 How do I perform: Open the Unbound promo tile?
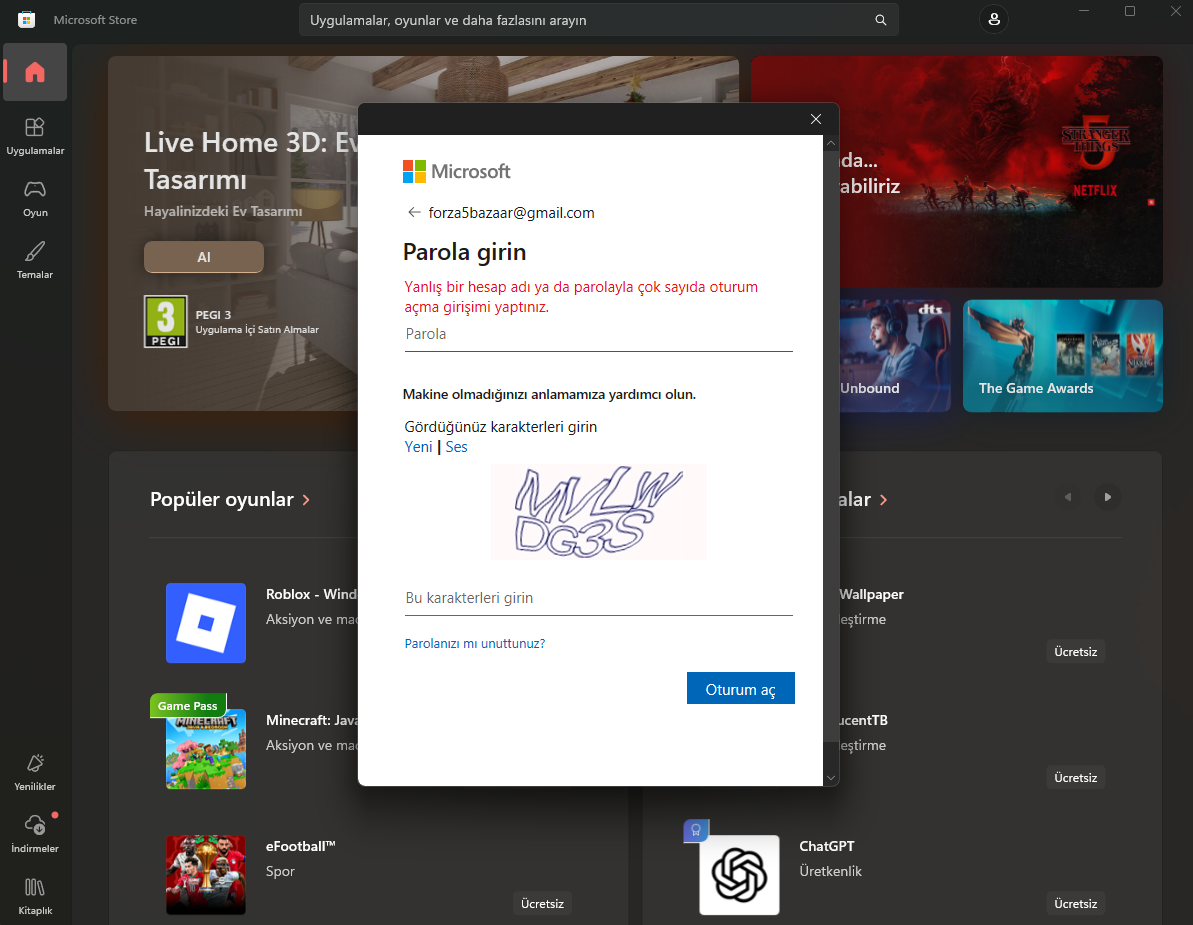[895, 356]
